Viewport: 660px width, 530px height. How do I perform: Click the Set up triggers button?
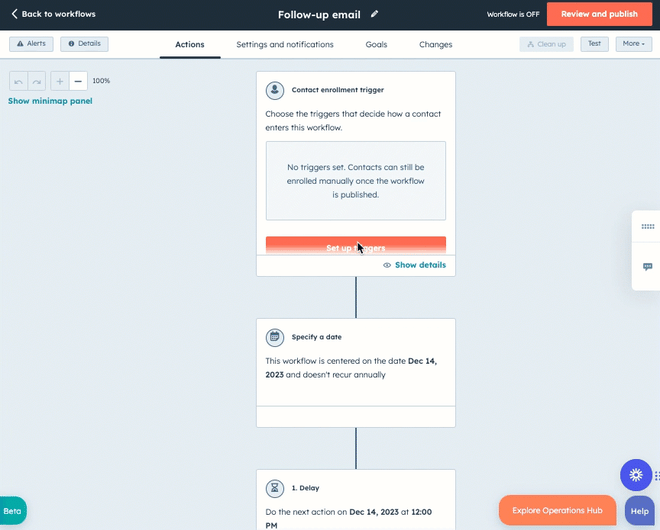pyautogui.click(x=356, y=245)
